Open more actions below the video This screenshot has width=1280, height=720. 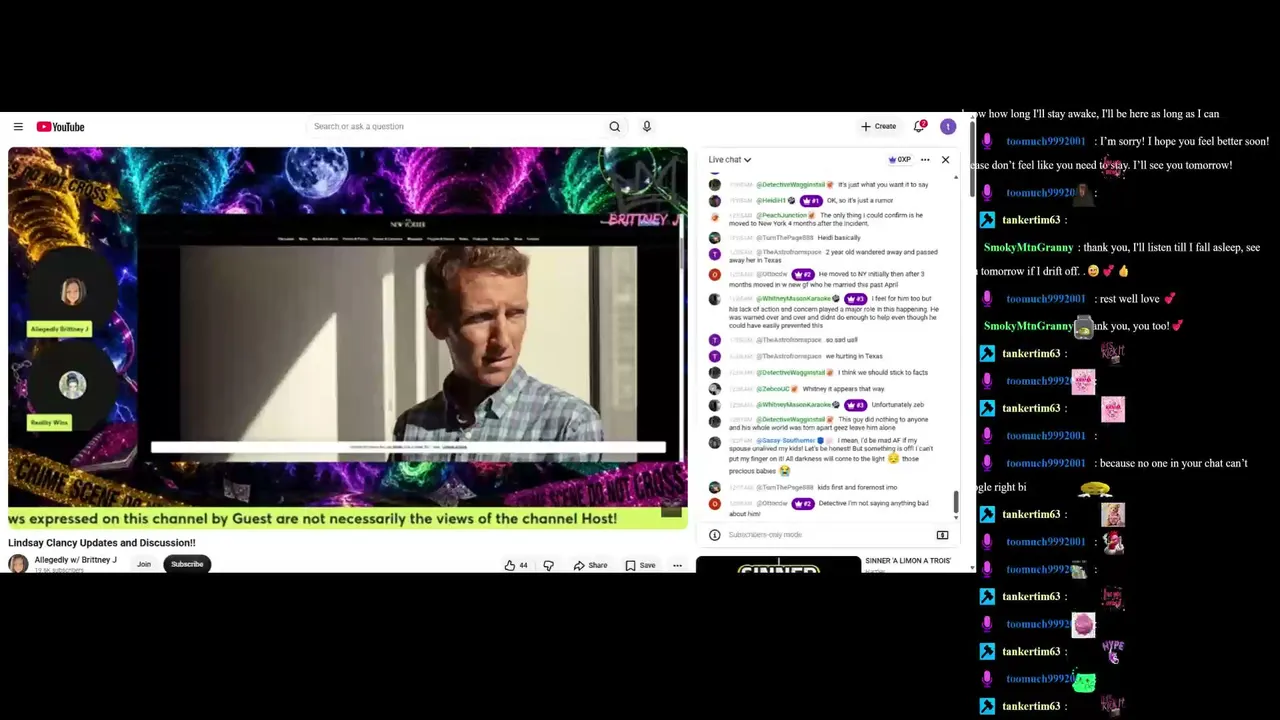(677, 565)
